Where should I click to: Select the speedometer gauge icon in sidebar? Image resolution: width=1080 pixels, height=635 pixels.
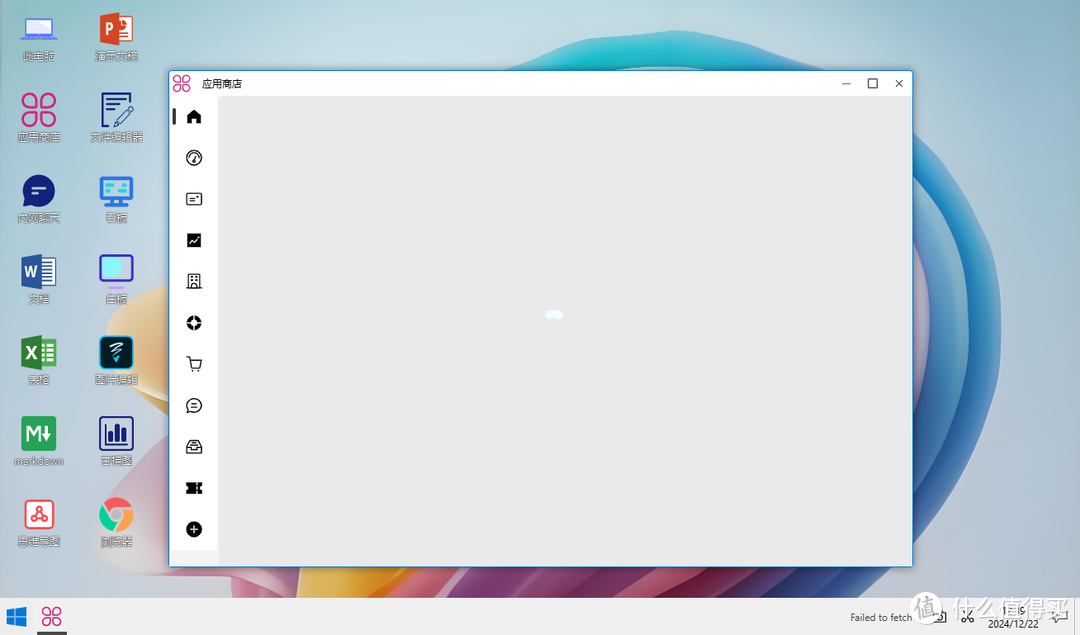click(194, 158)
